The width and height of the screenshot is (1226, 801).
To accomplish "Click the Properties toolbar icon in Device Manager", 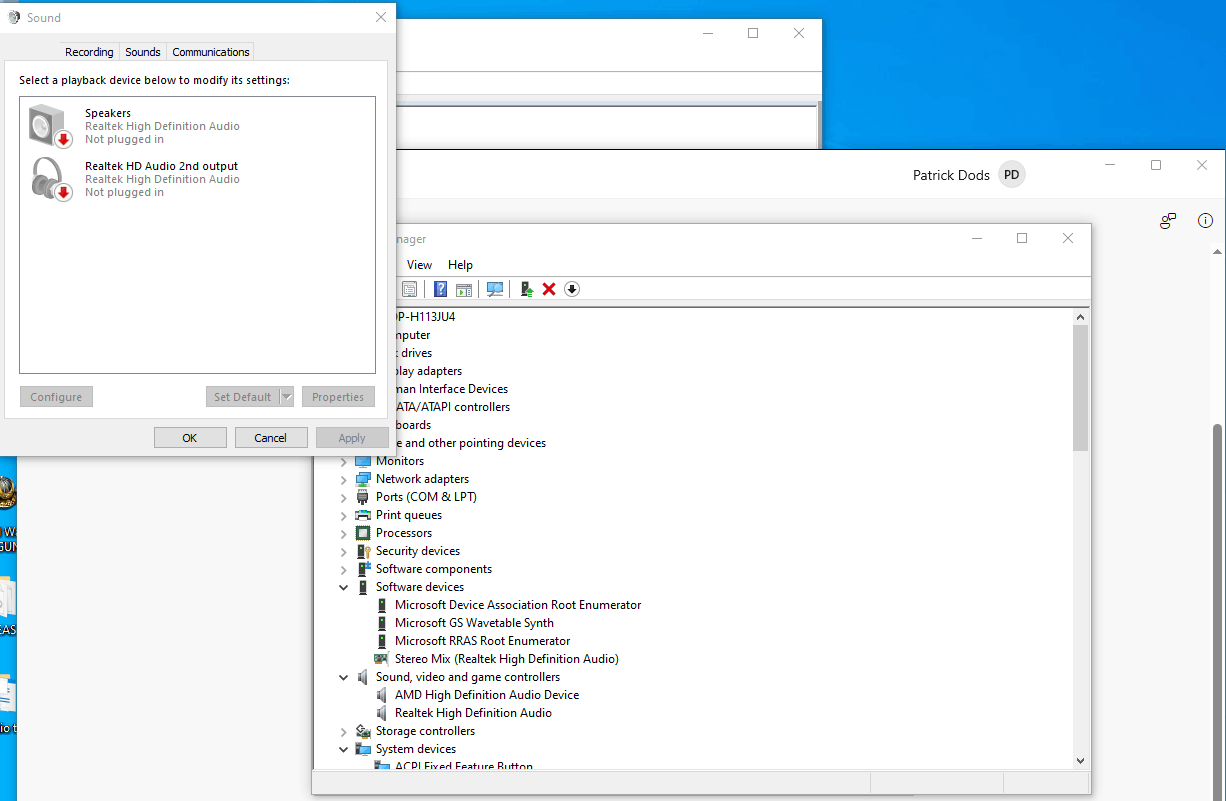I will click(x=409, y=289).
